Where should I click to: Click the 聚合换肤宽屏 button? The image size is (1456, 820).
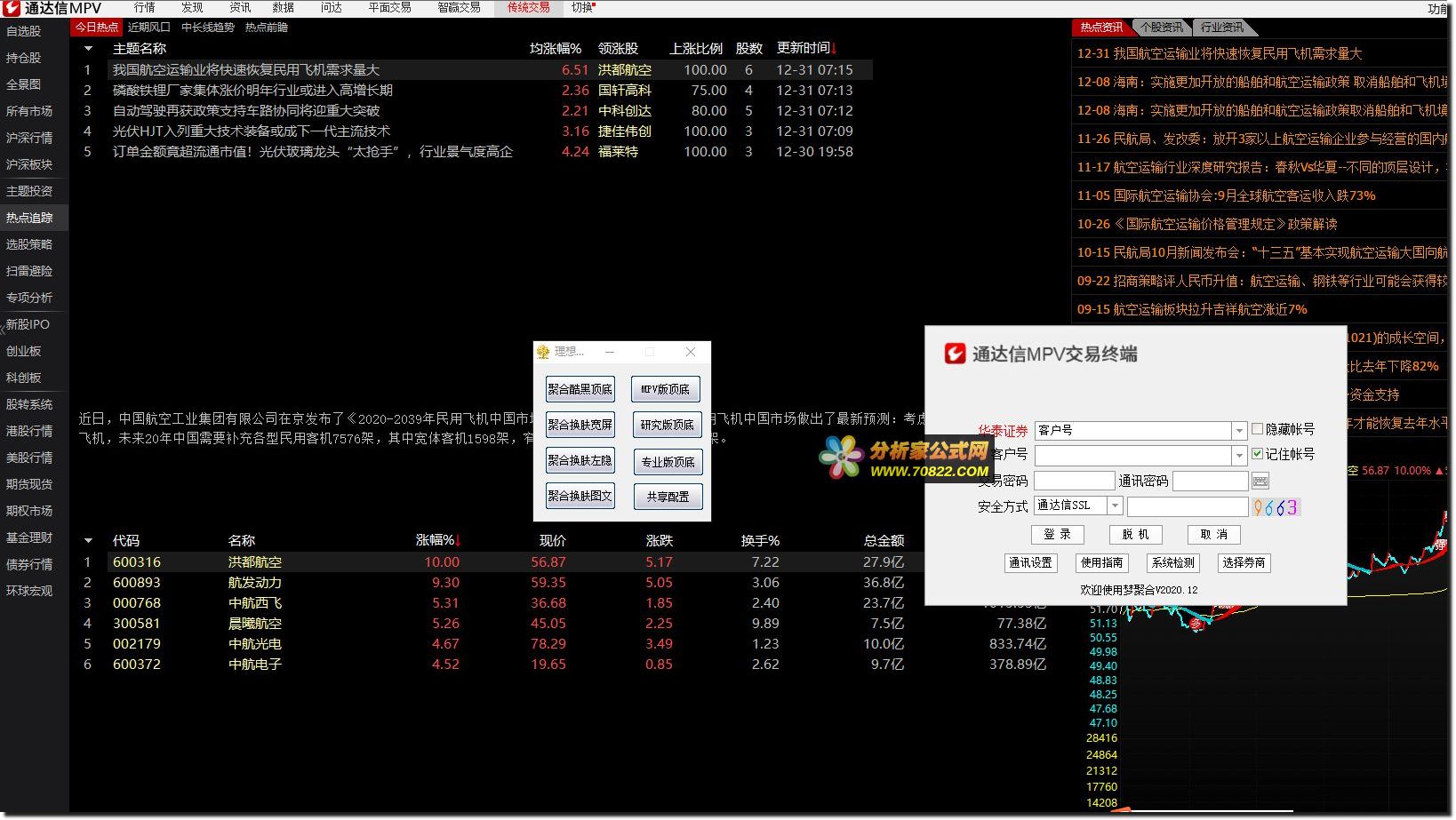[x=580, y=425]
